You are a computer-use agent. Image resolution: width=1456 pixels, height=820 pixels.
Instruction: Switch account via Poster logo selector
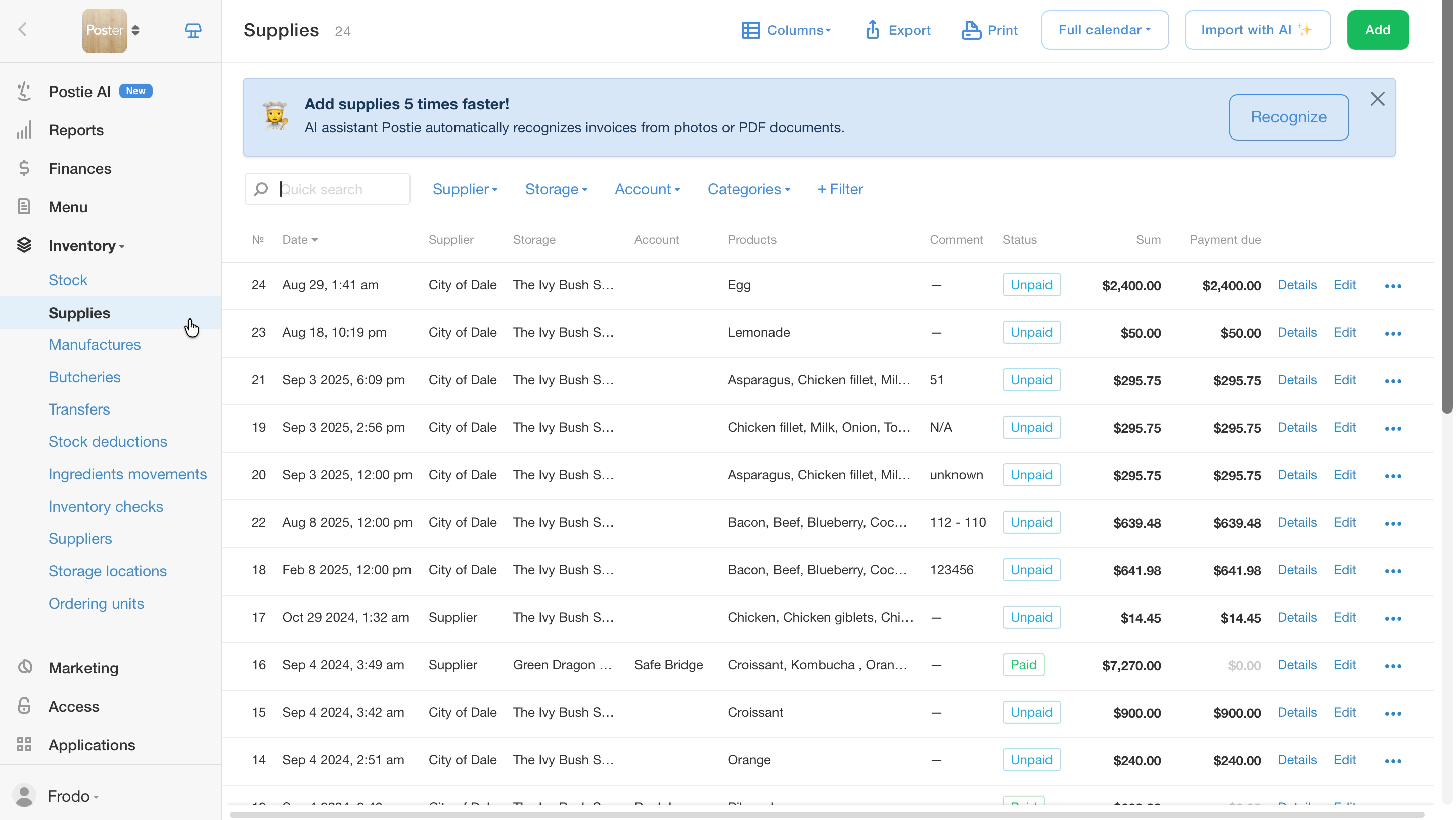[x=111, y=30]
